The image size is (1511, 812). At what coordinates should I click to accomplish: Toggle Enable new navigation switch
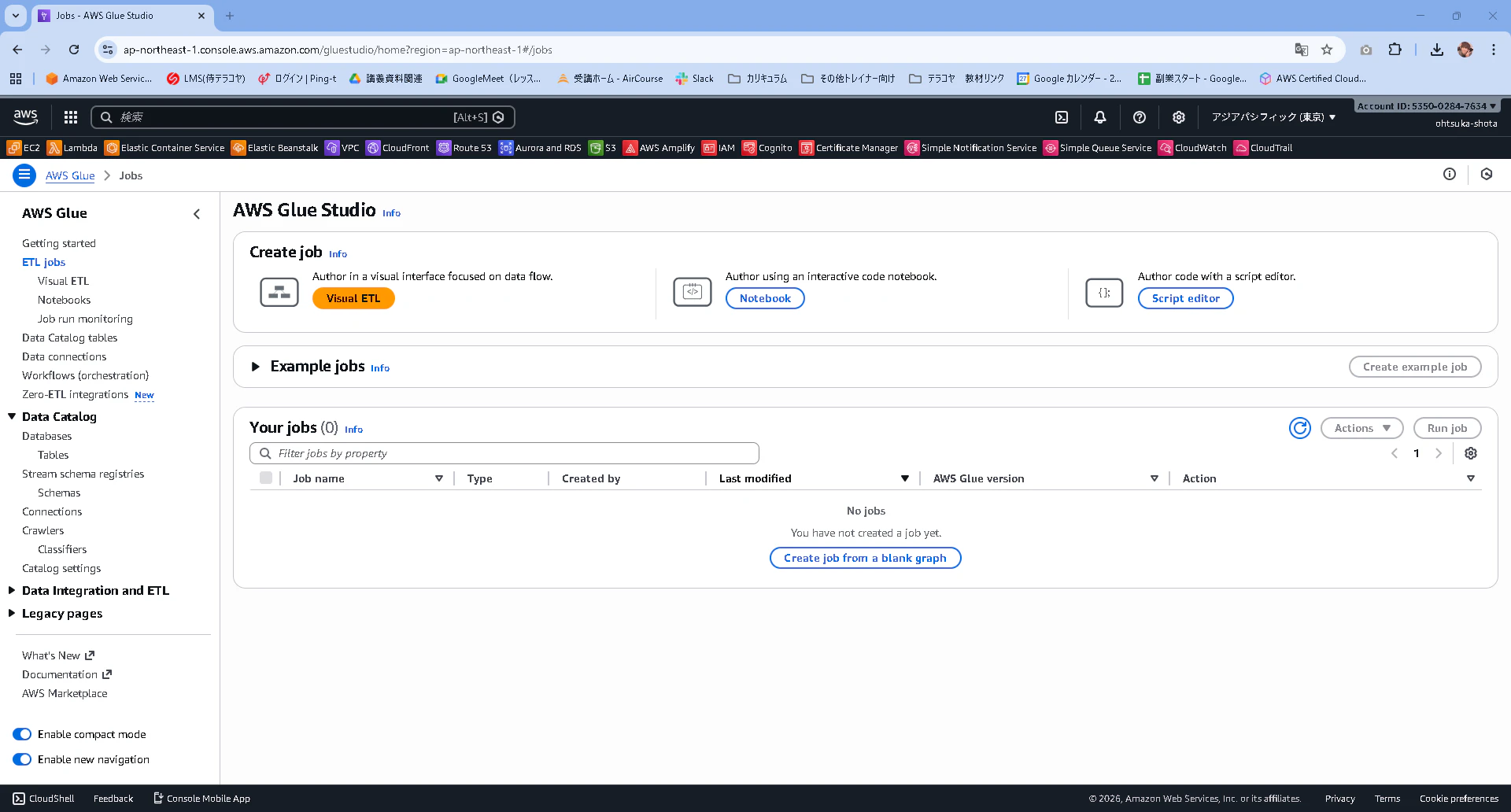click(22, 759)
